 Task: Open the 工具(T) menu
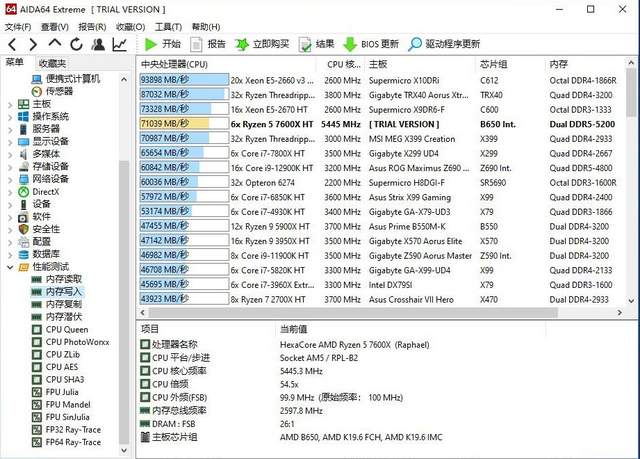(x=168, y=27)
